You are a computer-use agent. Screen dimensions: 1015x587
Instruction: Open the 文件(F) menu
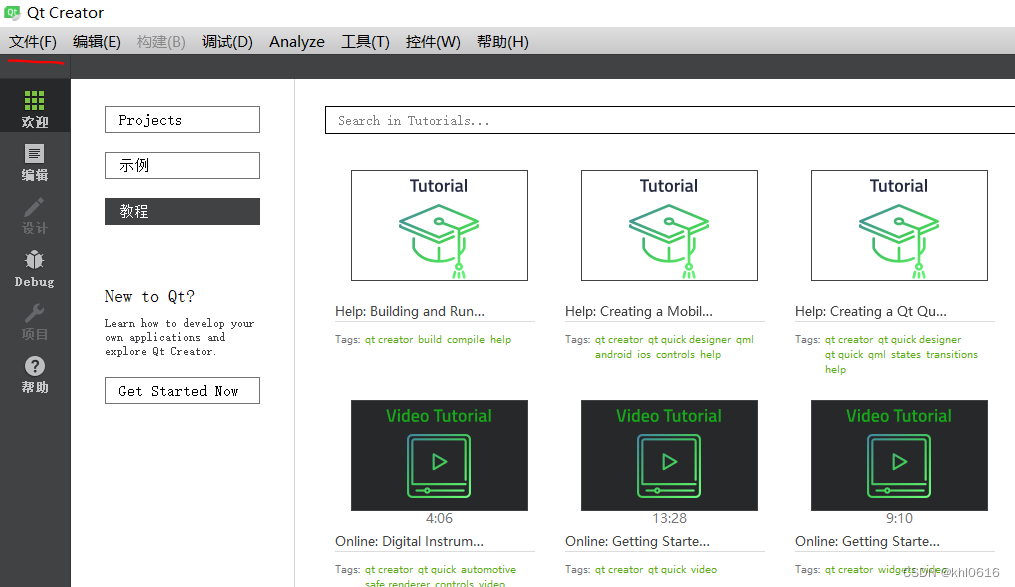tap(33, 41)
